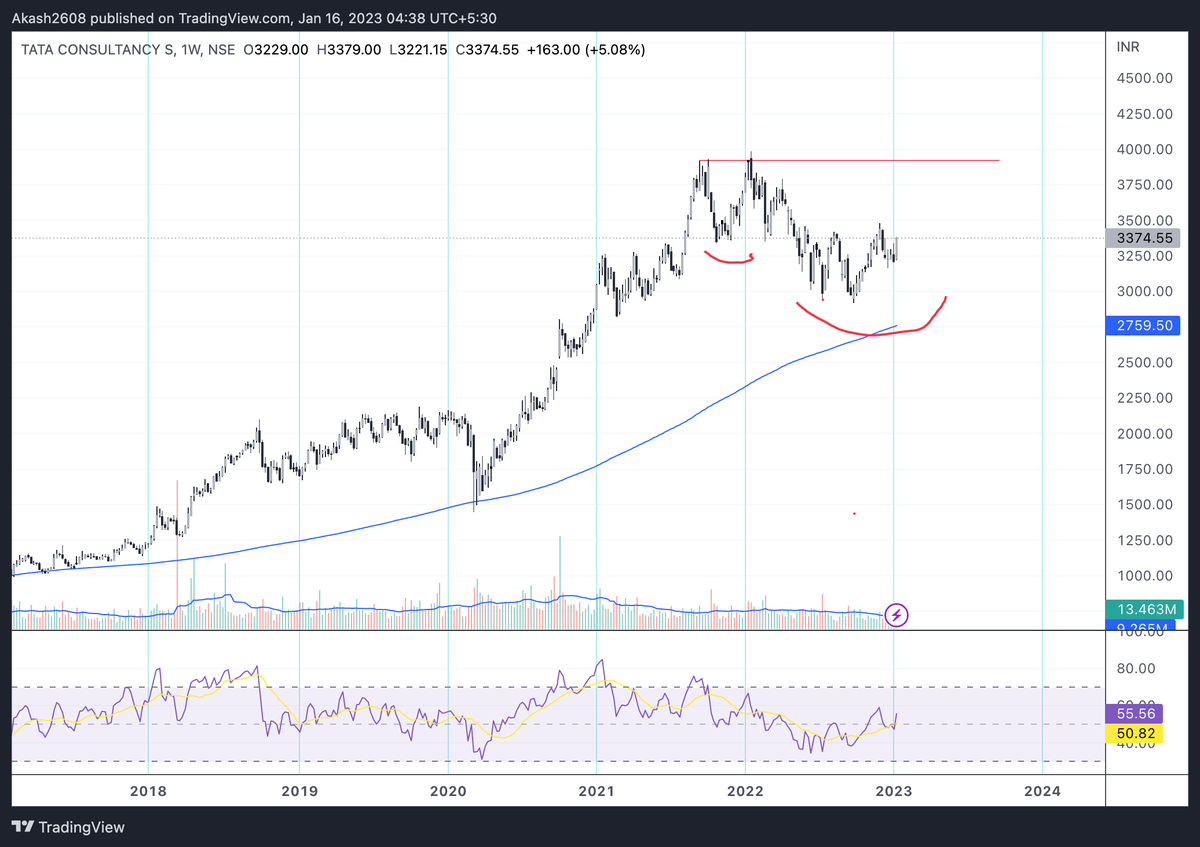Click the blue moving average label 2759.50

click(x=1143, y=326)
